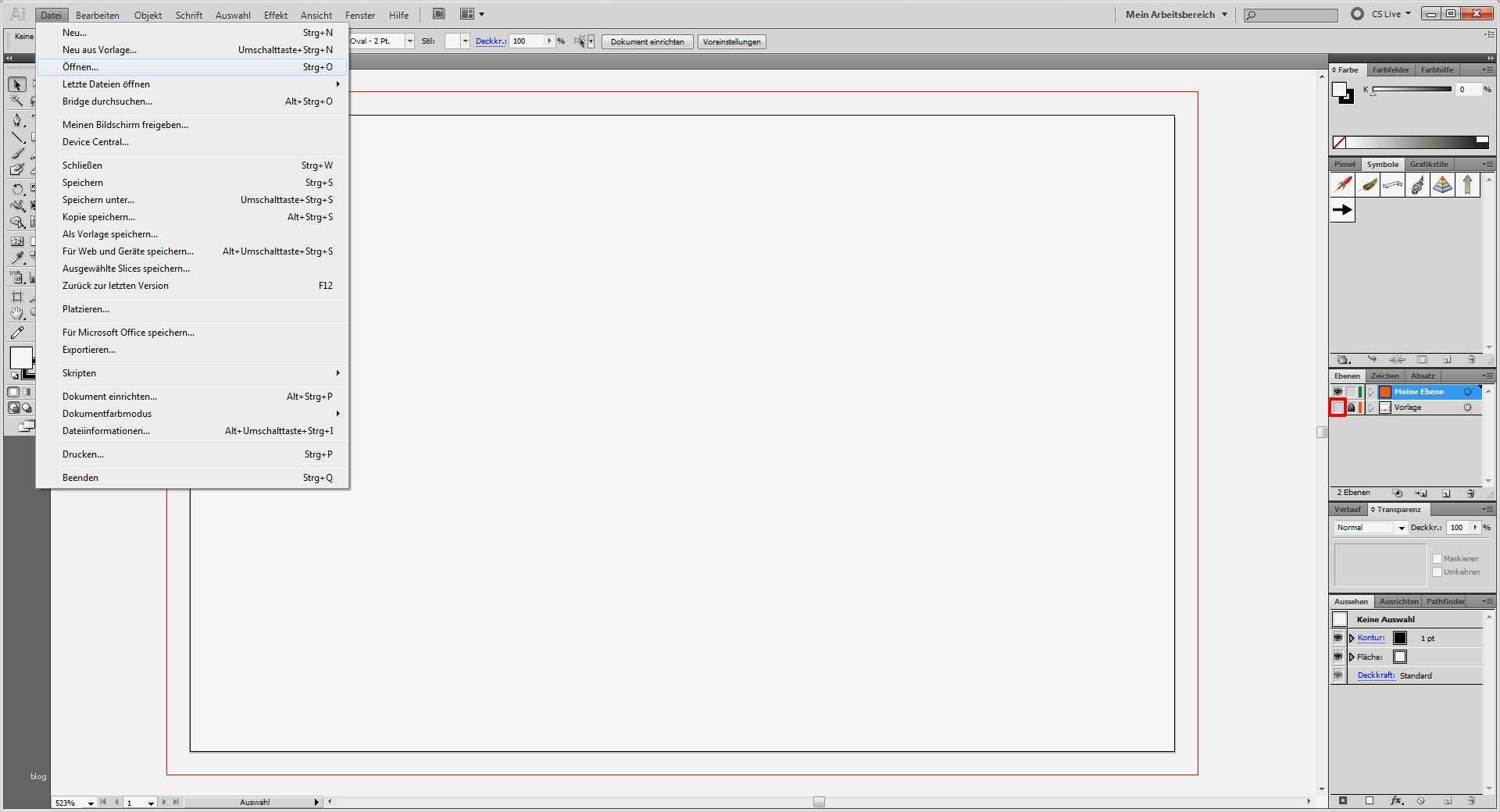The width and height of the screenshot is (1500, 812).
Task: Select the Pen tool
Action: (16, 119)
